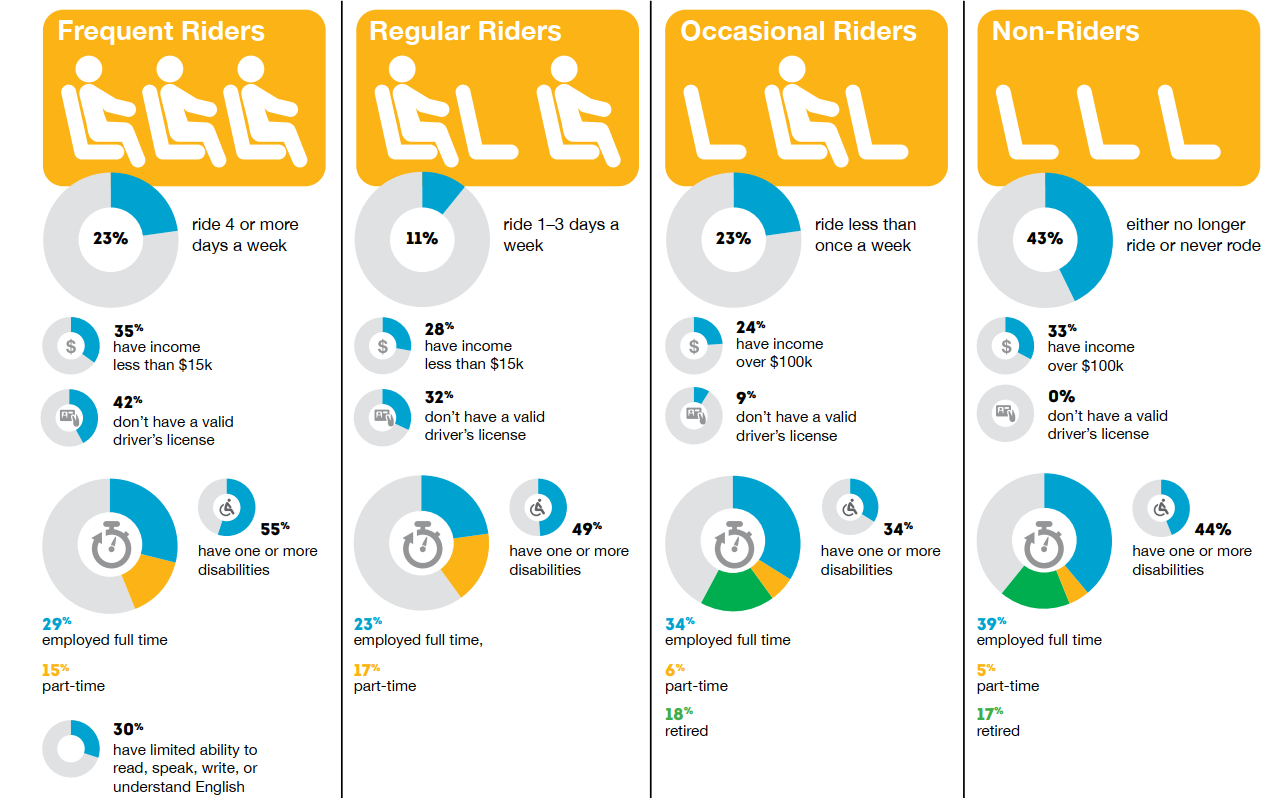This screenshot has height=798, width=1284.
Task: Click the "18% retired" label under Occasional Riders
Action: coord(686,722)
